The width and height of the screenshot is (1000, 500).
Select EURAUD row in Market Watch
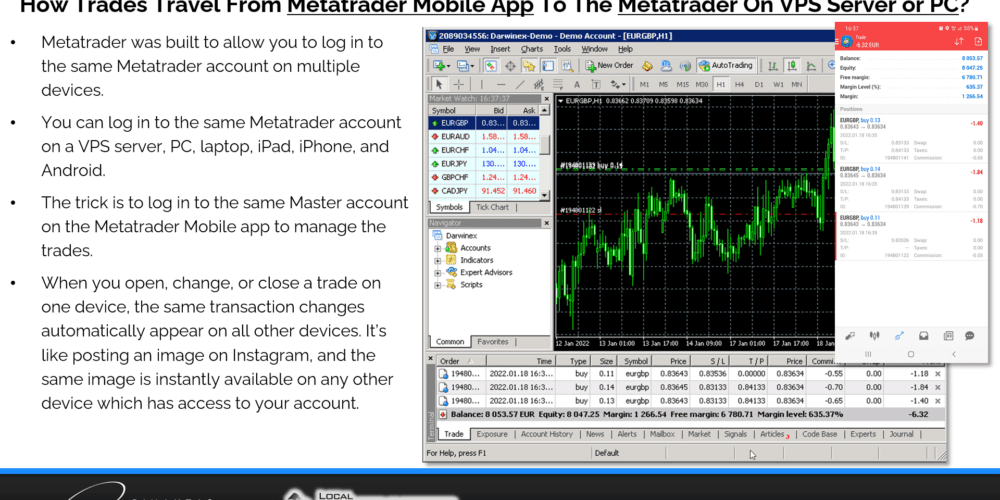484,136
